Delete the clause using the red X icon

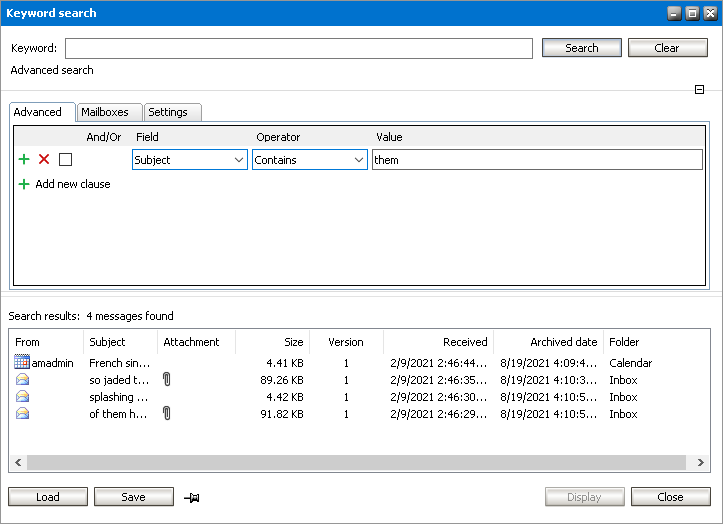44,159
